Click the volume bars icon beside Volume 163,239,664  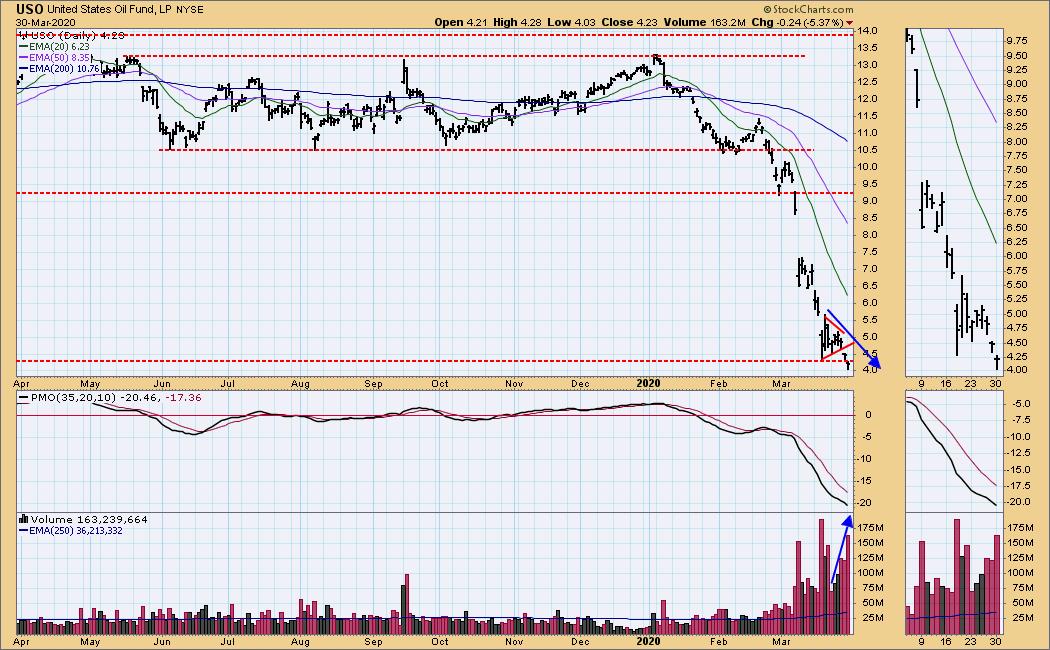23,519
